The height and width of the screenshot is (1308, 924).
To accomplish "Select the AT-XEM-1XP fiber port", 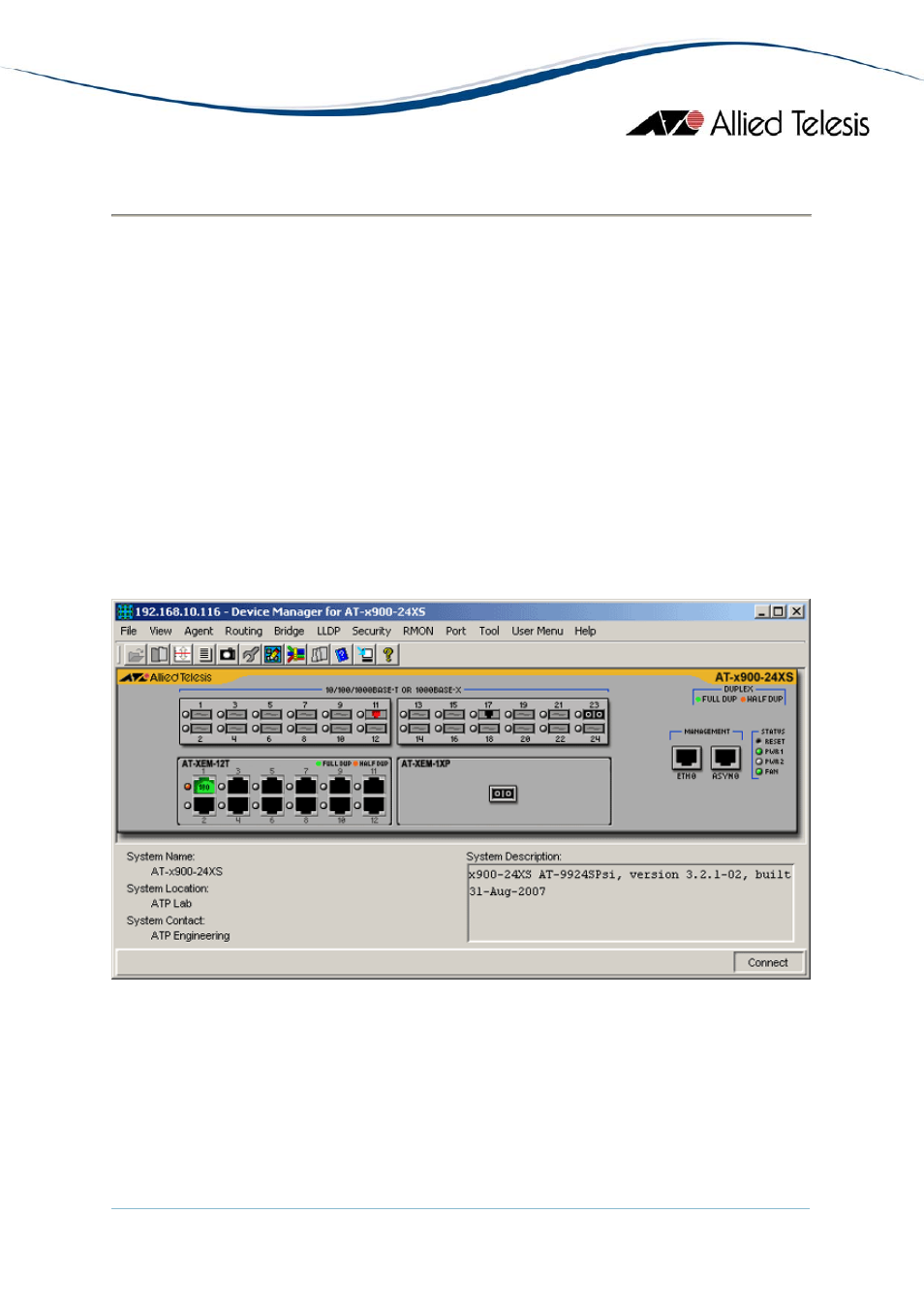I will pos(503,794).
